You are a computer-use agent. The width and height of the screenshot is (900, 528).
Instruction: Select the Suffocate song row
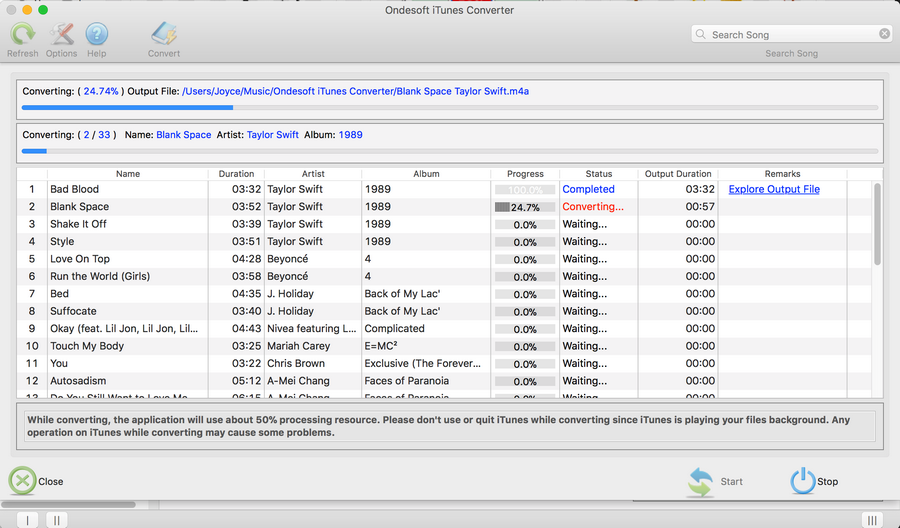(444, 311)
